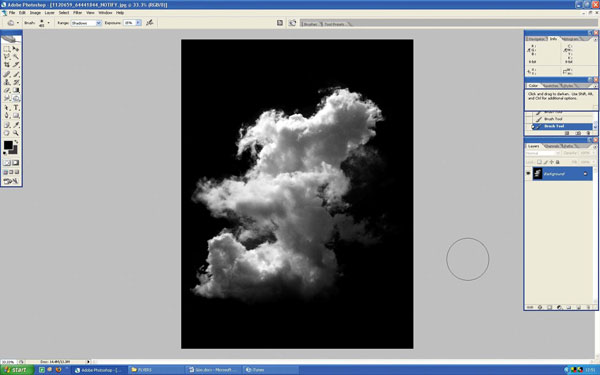This screenshot has height=375, width=600.
Task: Switch to iTunes taskbar button
Action: coord(271,370)
